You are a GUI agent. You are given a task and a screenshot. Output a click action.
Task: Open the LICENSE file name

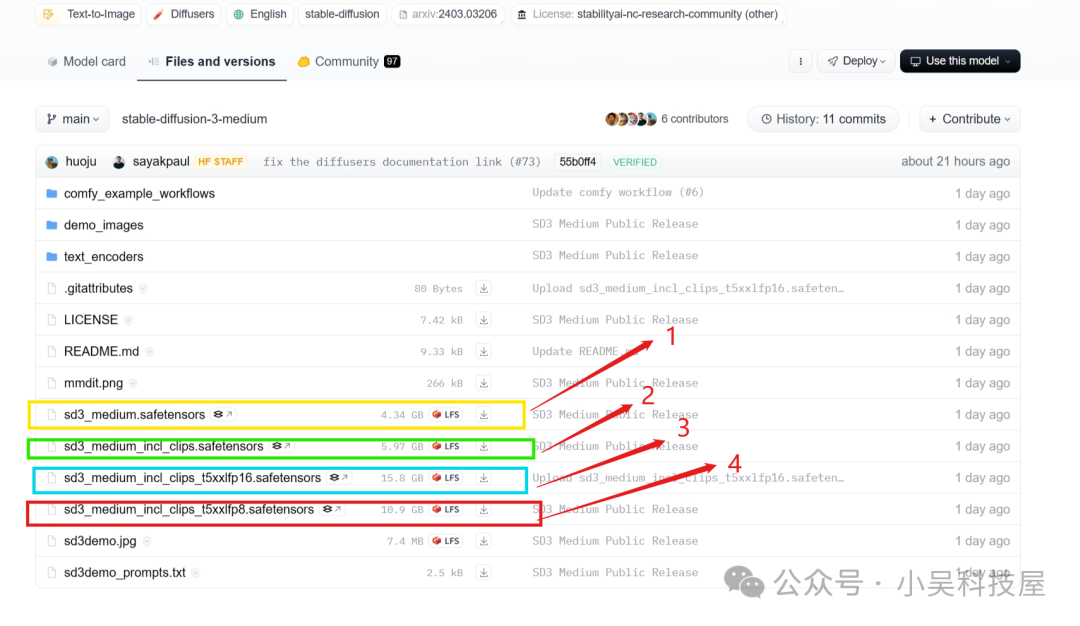(91, 320)
